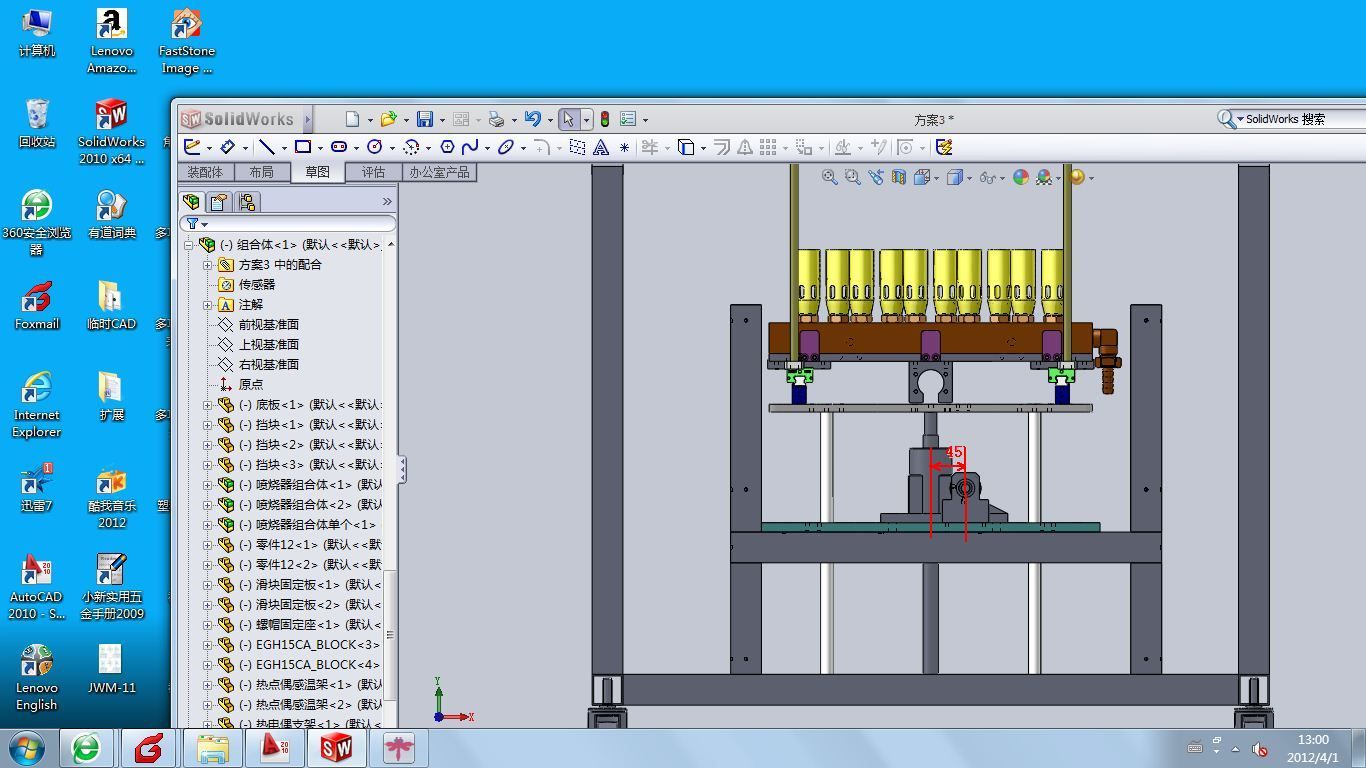Open the SolidWorks taskbar button
Image resolution: width=1366 pixels, height=768 pixels.
coord(337,748)
